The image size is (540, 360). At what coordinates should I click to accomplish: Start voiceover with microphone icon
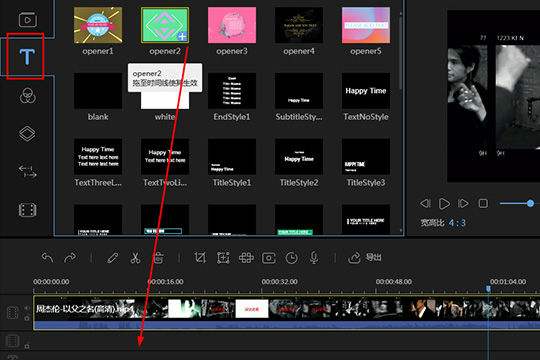(314, 258)
